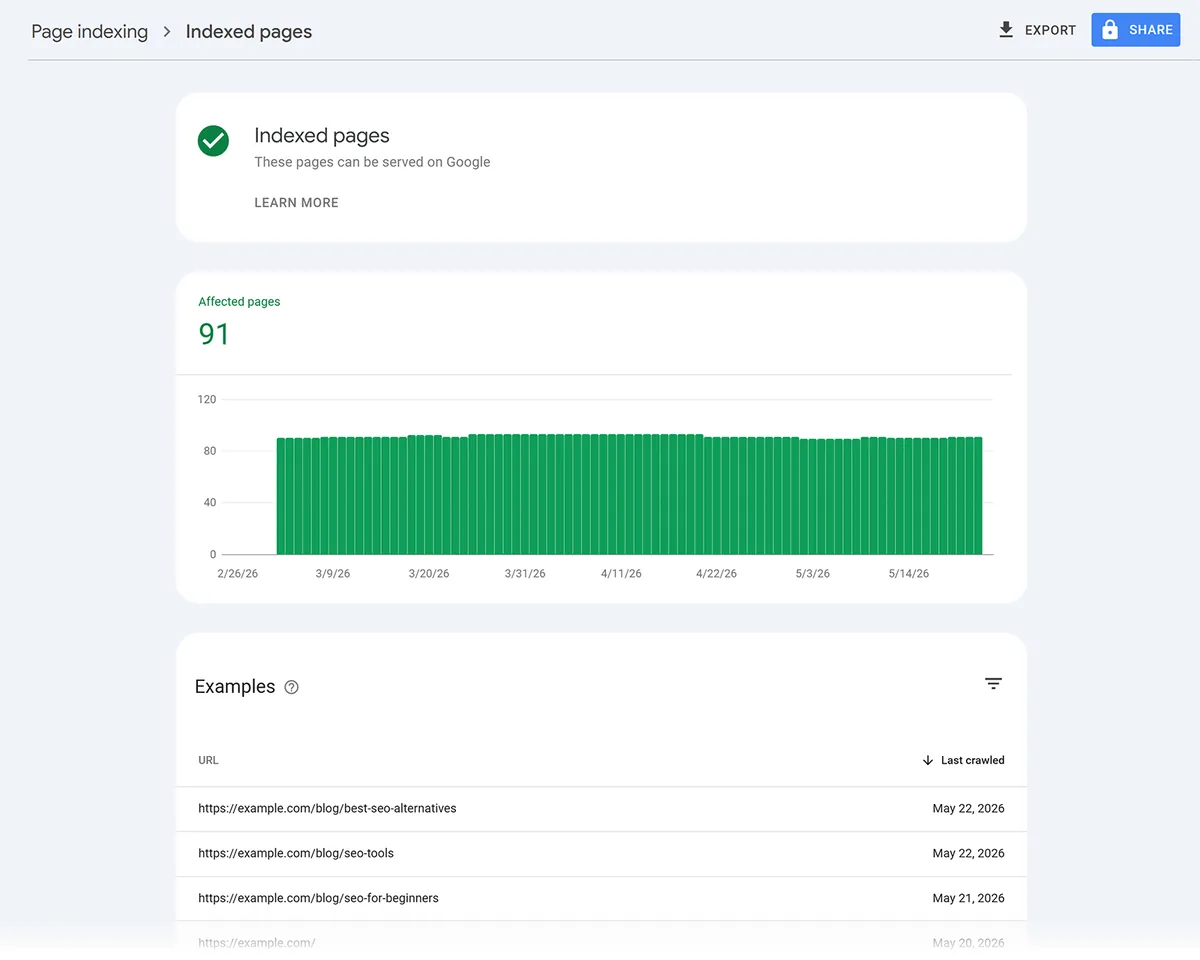The width and height of the screenshot is (1200, 960).
Task: Click May 22, 2026 date for seo-tools
Action: click(x=968, y=853)
